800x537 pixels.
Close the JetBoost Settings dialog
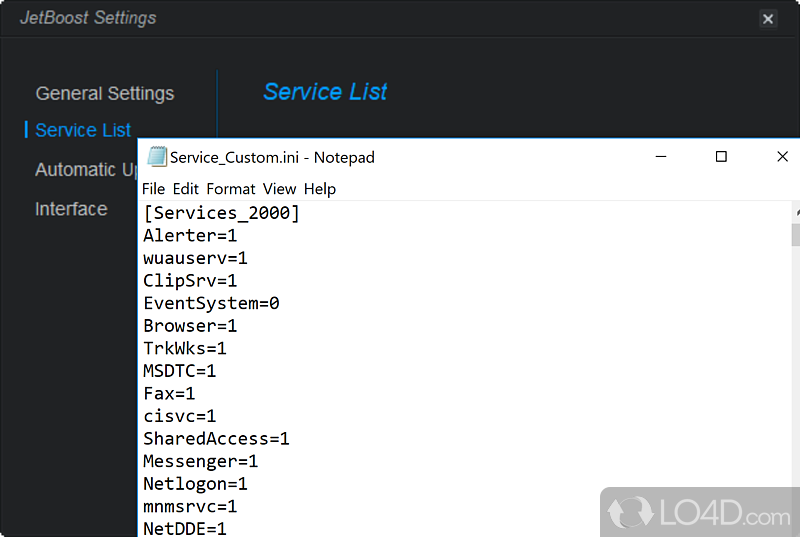click(x=768, y=19)
